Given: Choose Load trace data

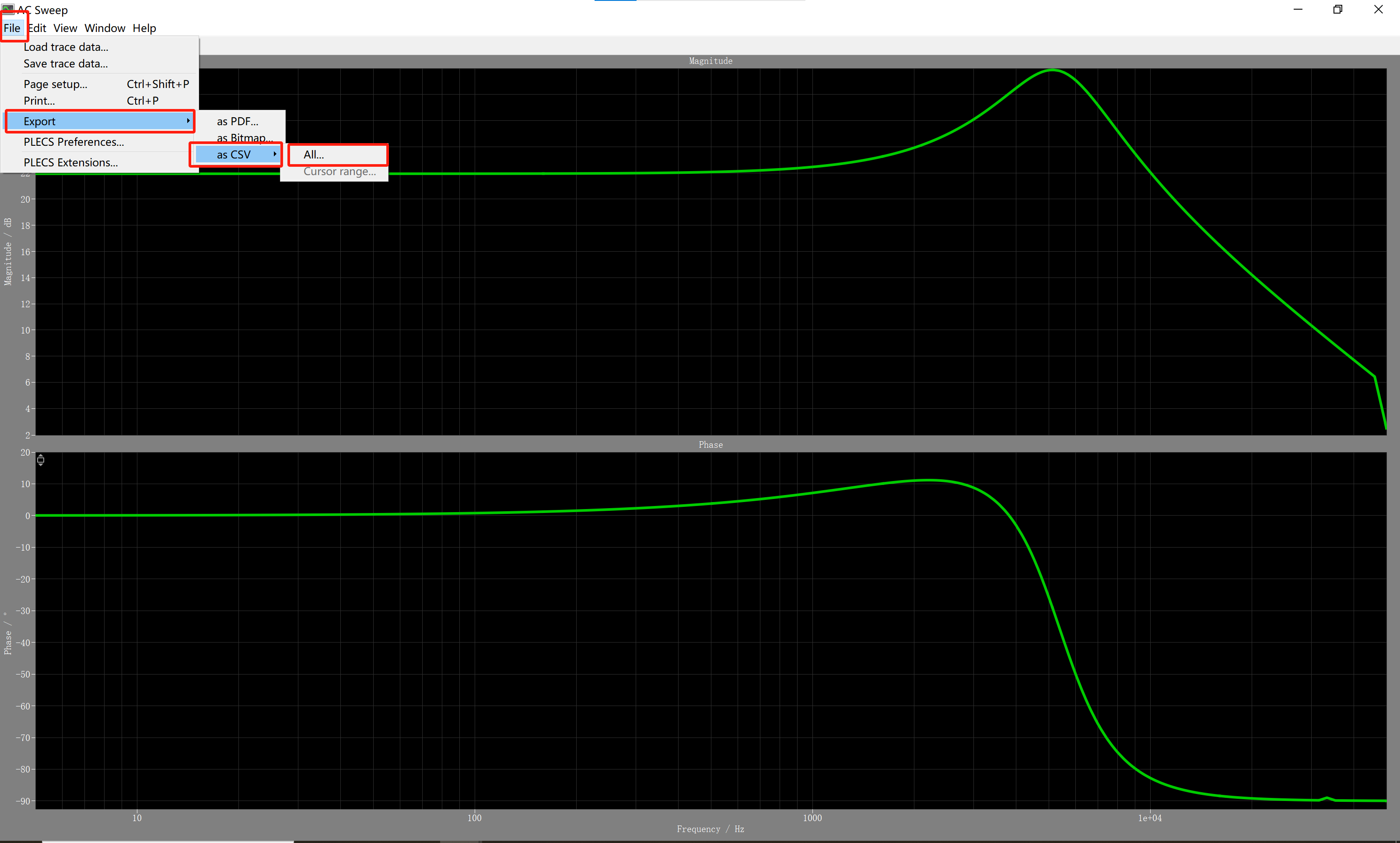Looking at the screenshot, I should point(66,47).
